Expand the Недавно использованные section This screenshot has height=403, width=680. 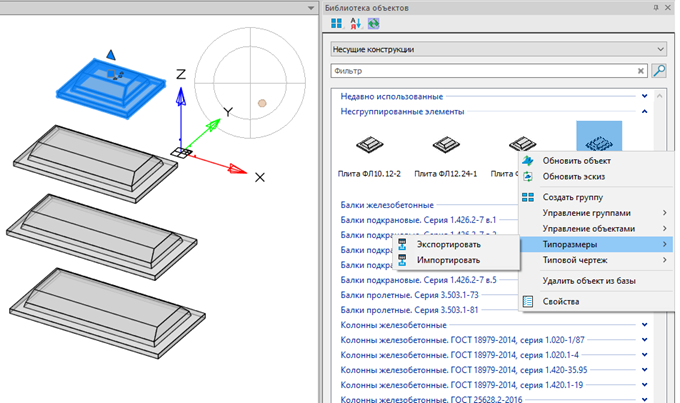(x=645, y=97)
